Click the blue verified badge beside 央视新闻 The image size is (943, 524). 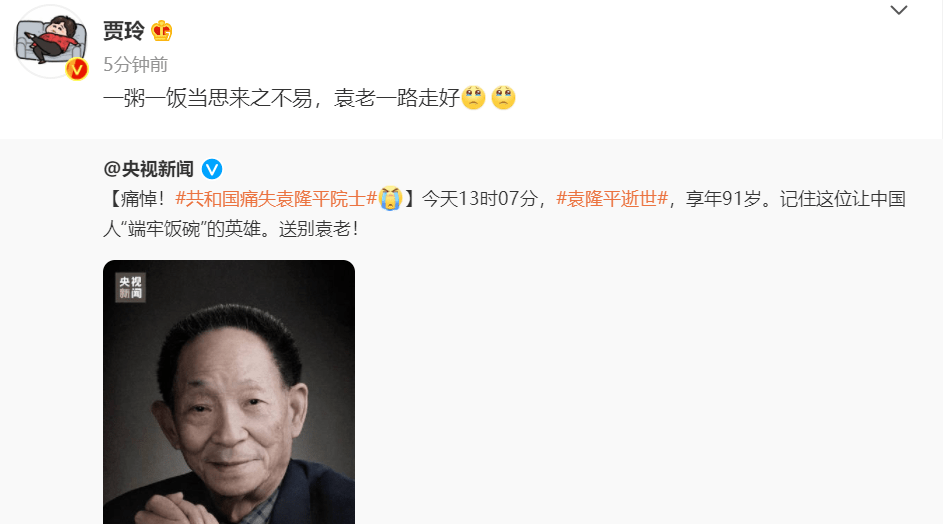tap(212, 169)
